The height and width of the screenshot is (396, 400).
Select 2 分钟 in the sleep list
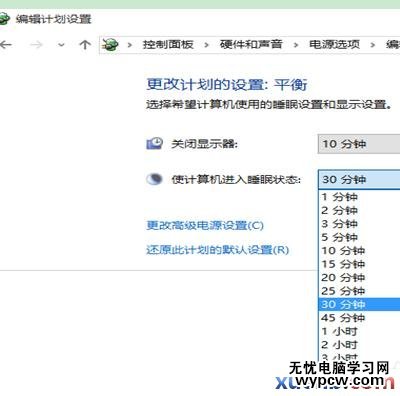[x=359, y=210]
